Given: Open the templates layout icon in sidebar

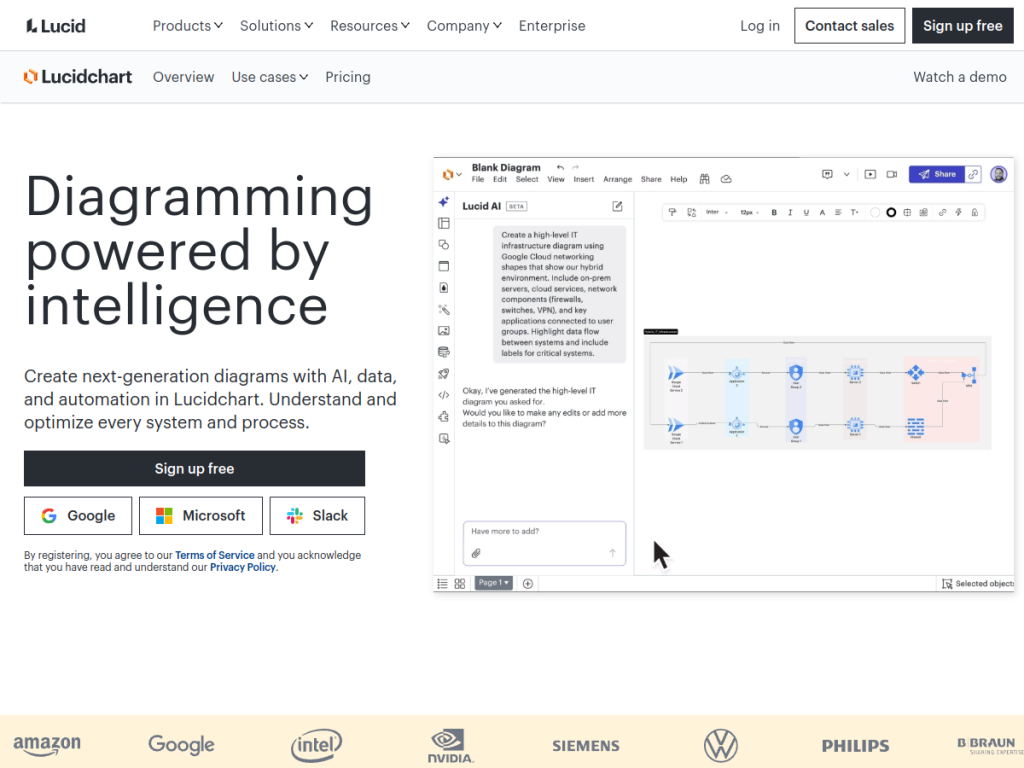Looking at the screenshot, I should 443,223.
